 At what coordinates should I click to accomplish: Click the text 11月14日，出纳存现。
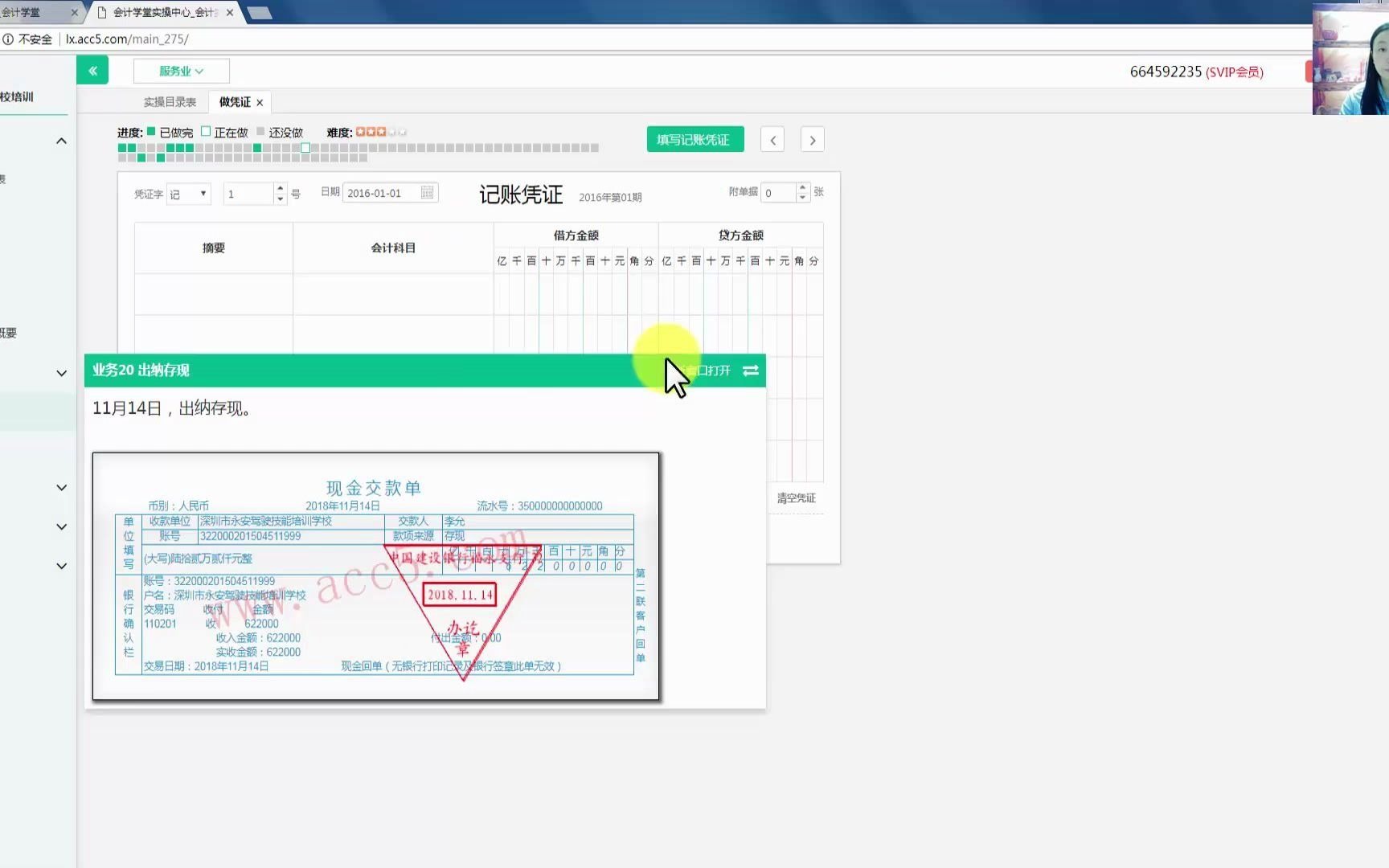pos(174,408)
